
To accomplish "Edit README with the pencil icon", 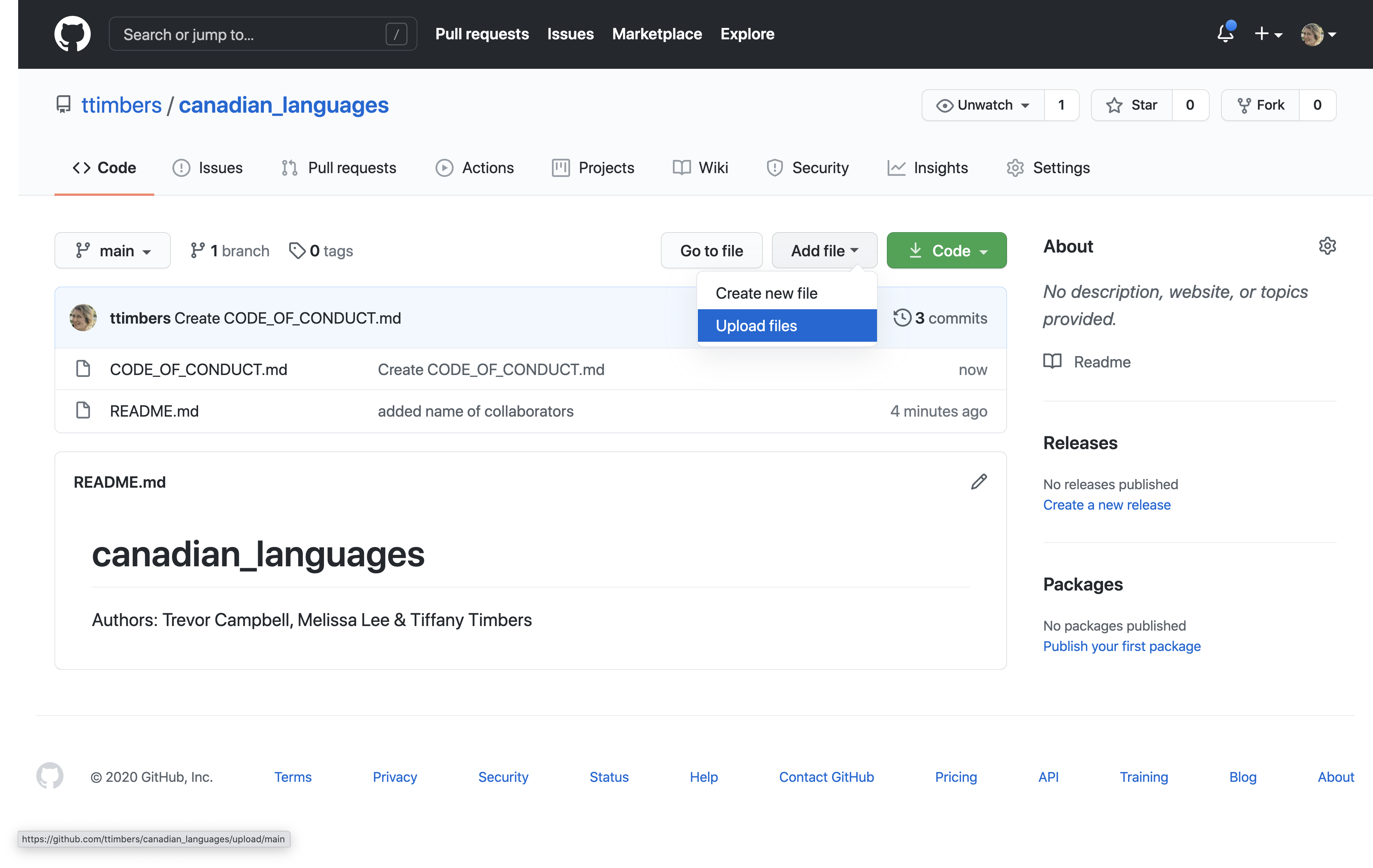I will [978, 482].
